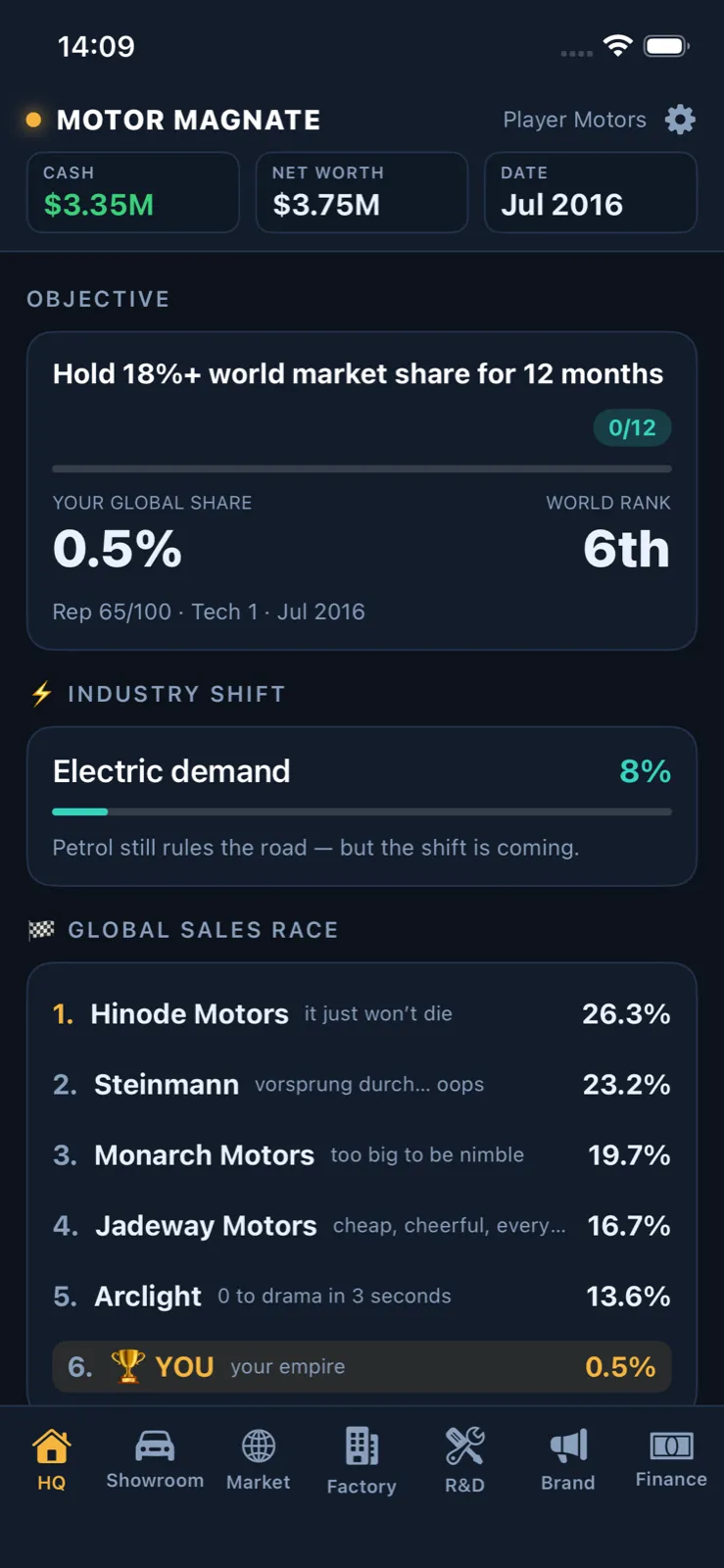Viewport: 724px width, 1568px height.
Task: Tap the Date Jul 2016 card
Action: tap(591, 192)
